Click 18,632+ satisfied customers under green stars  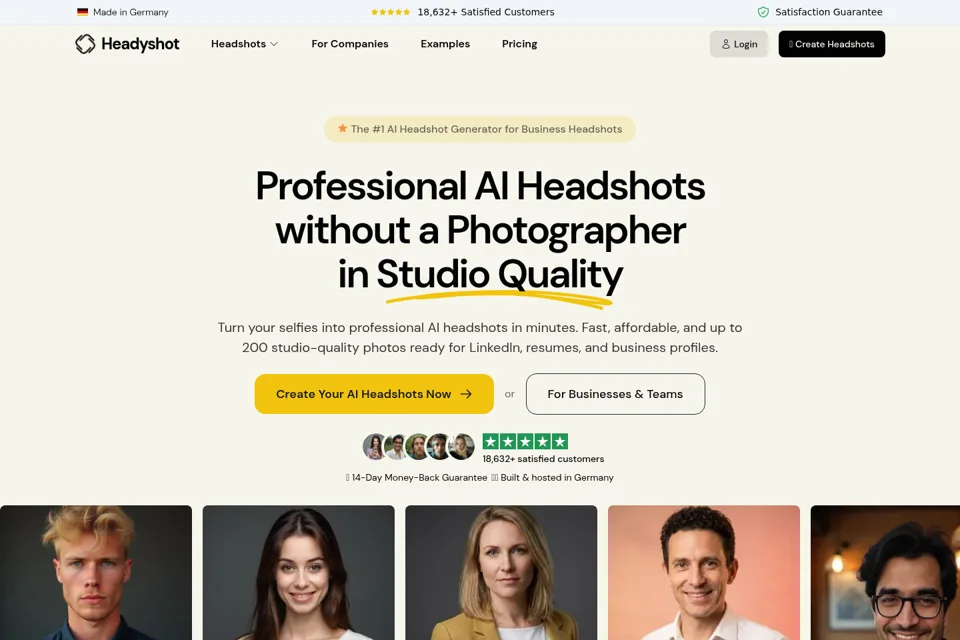click(543, 459)
